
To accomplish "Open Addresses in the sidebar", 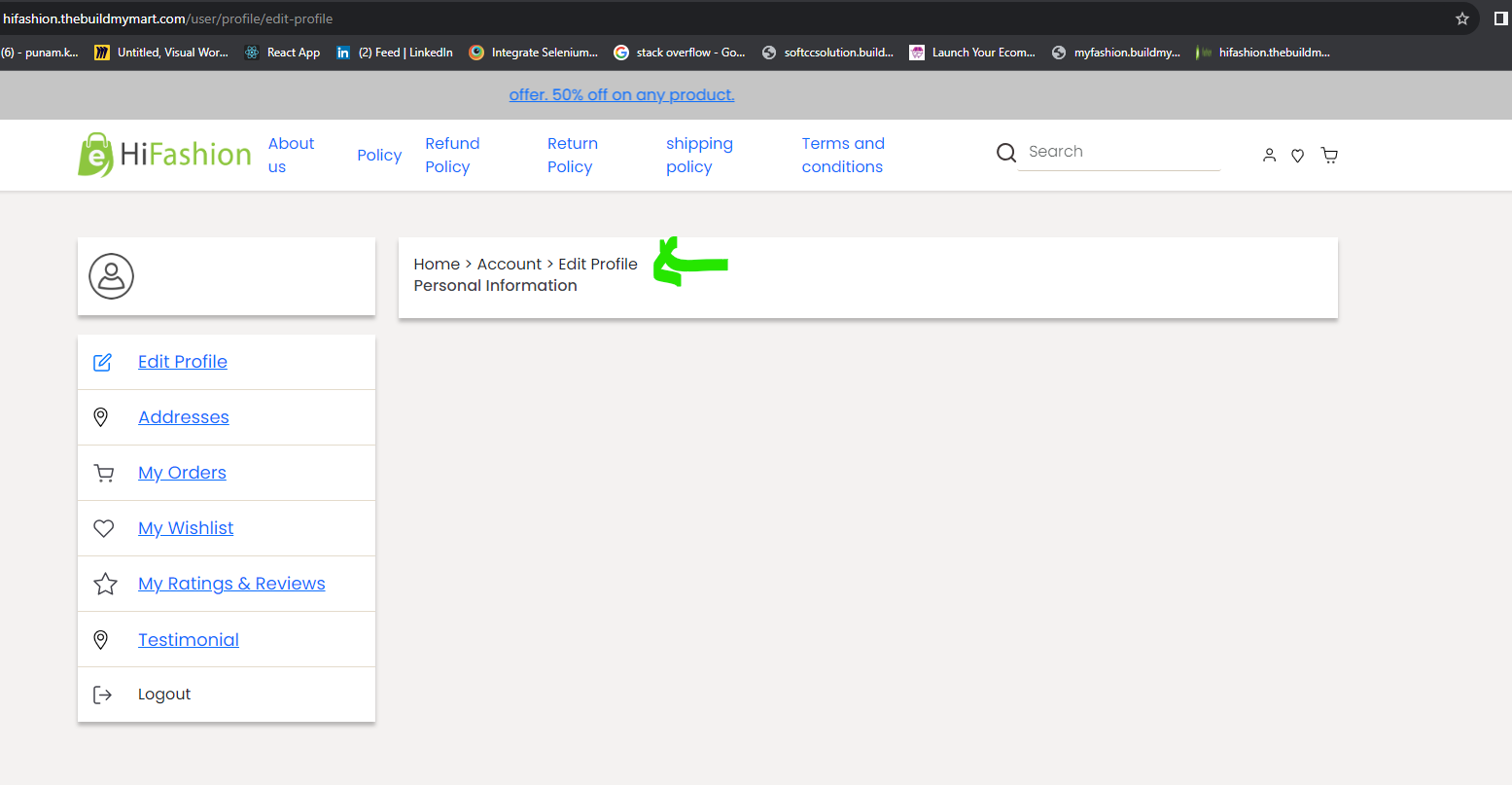I will point(184,417).
